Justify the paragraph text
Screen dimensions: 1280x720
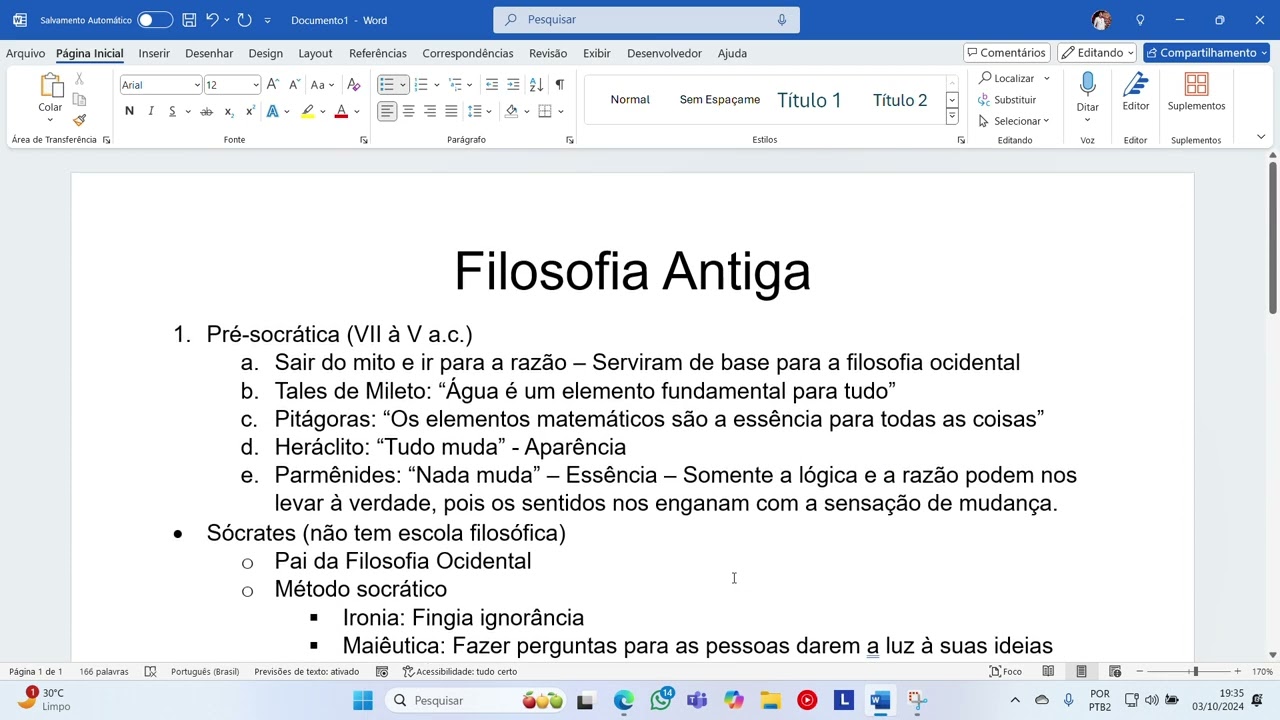click(451, 111)
